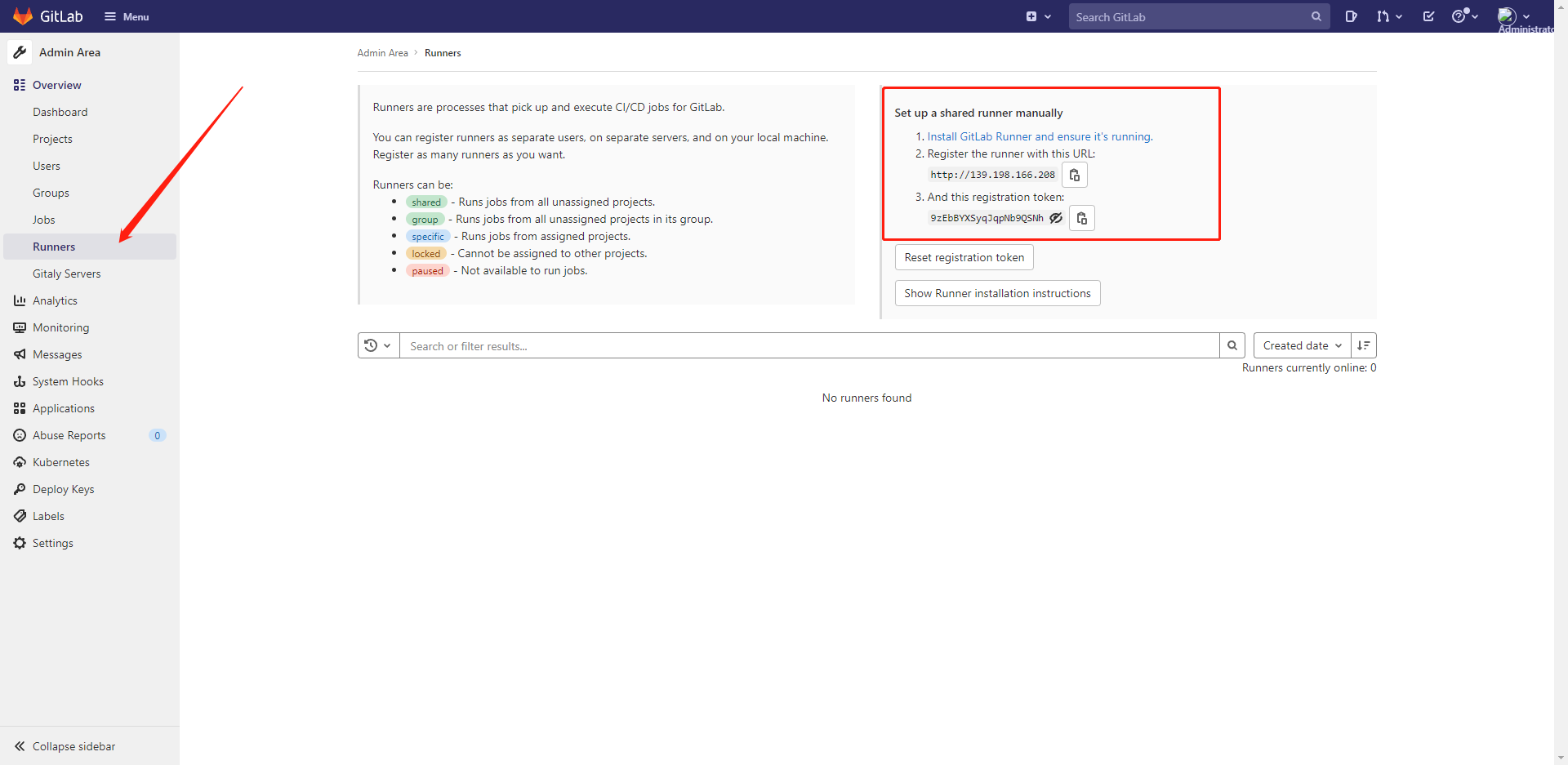Focus the Search or filter results field
The image size is (1568, 765).
pyautogui.click(x=808, y=346)
